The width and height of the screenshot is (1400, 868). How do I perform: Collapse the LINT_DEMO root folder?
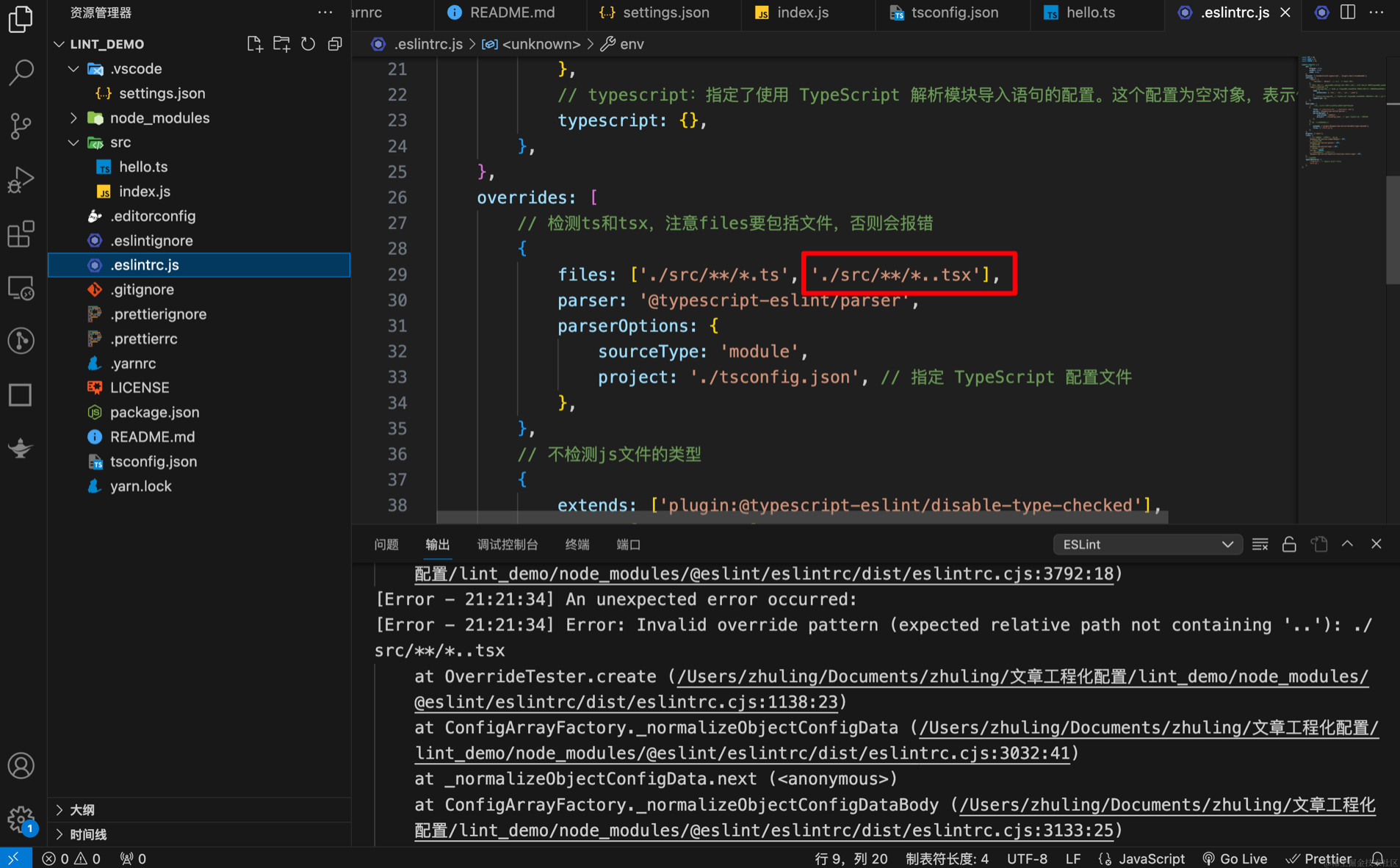click(59, 44)
